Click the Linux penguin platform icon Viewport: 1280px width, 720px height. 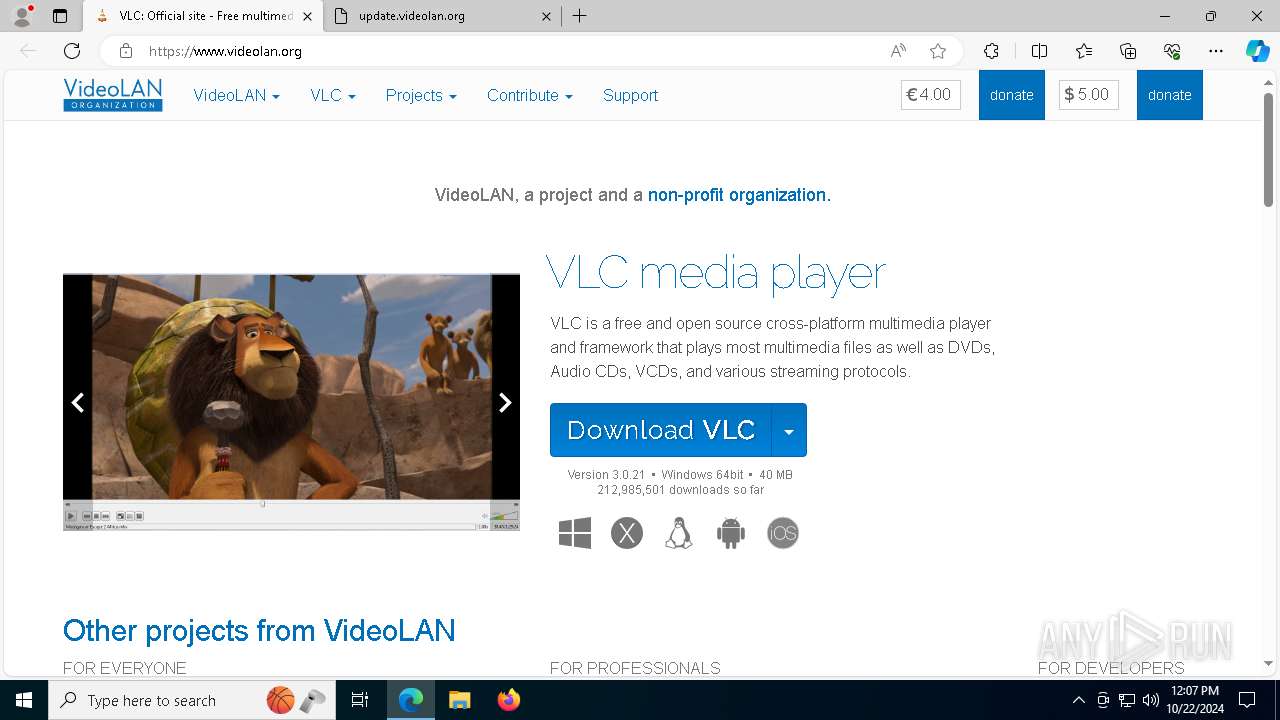pyautogui.click(x=679, y=533)
